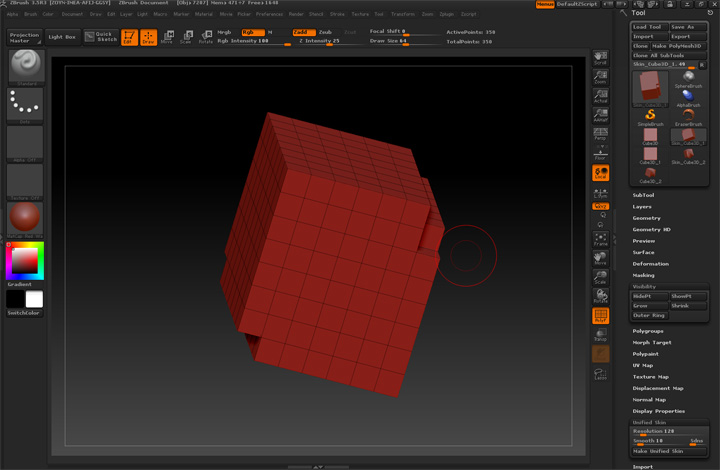Disable Local transformations toggle
Screen dimensions: 720x470
[x=600, y=173]
